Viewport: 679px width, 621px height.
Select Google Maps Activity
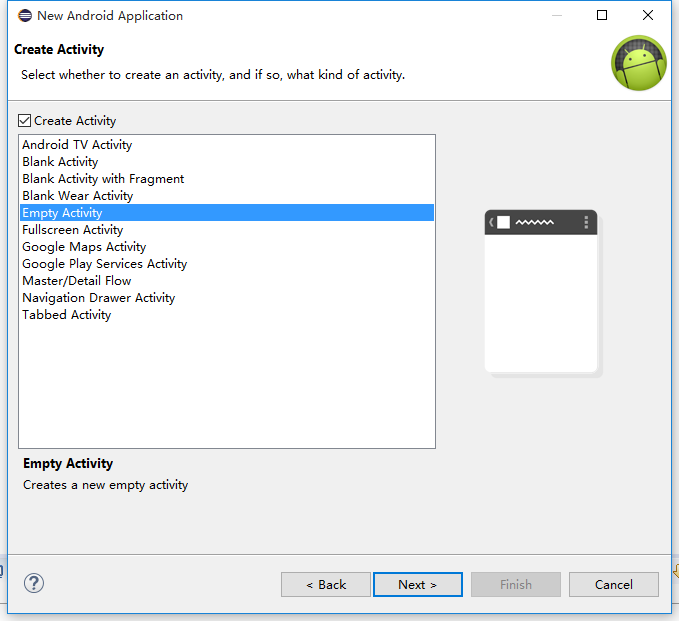pos(227,247)
